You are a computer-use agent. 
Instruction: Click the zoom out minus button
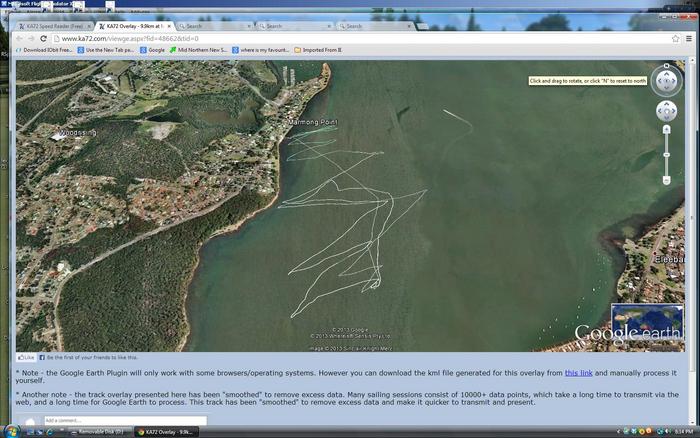[667, 180]
